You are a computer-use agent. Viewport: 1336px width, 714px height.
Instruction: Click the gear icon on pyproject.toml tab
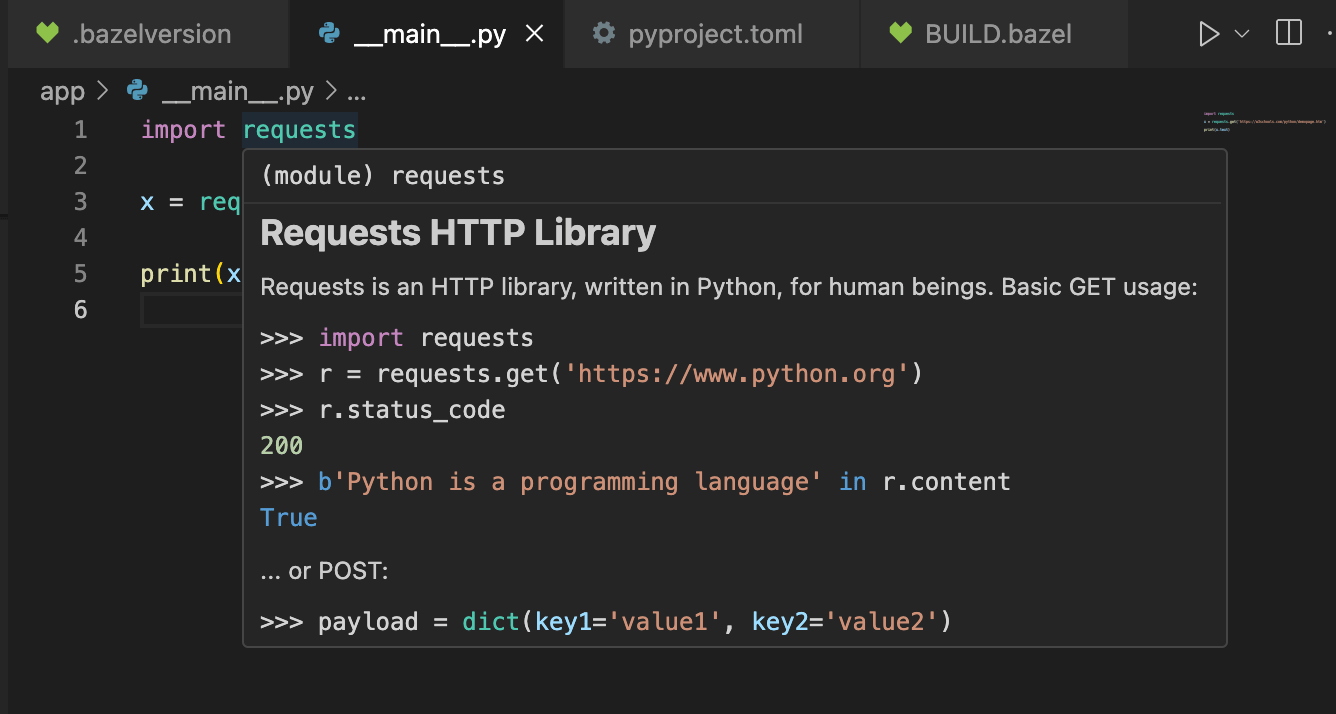click(x=603, y=34)
